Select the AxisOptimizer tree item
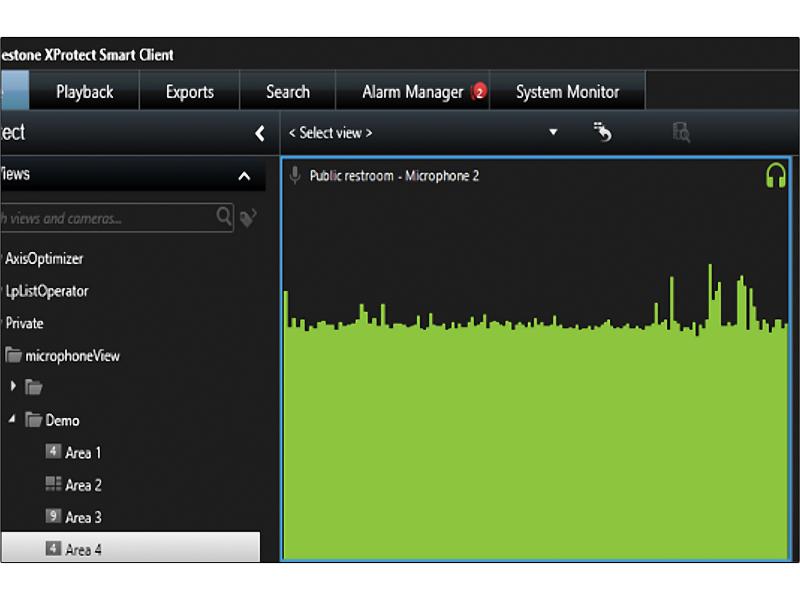Viewport: 800px width, 600px height. tap(44, 259)
